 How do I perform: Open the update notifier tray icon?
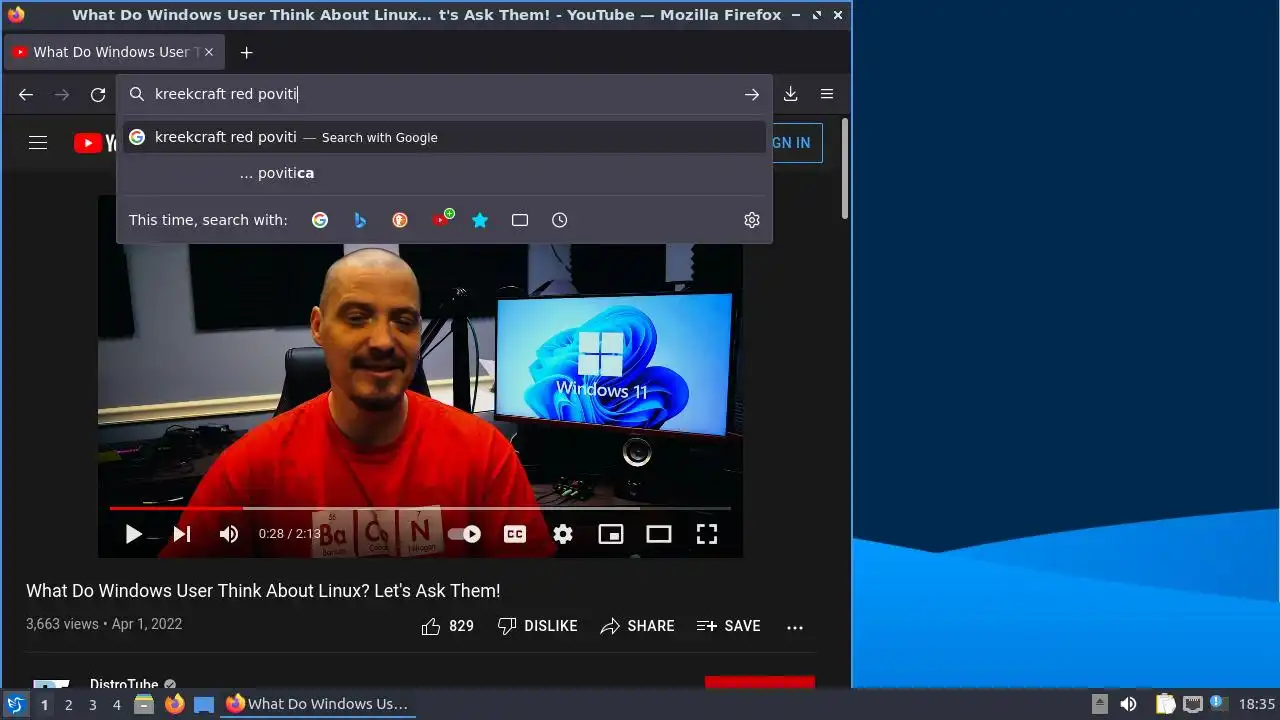(1217, 703)
